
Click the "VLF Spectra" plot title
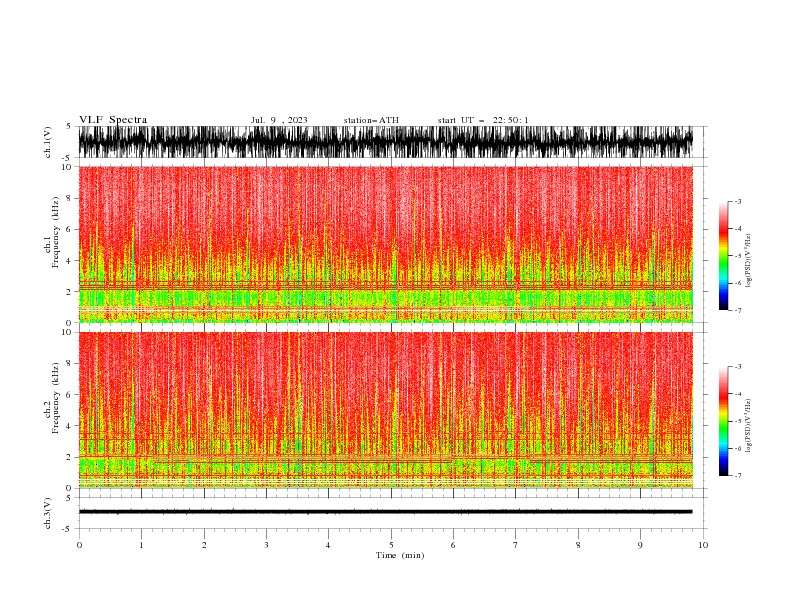click(113, 120)
